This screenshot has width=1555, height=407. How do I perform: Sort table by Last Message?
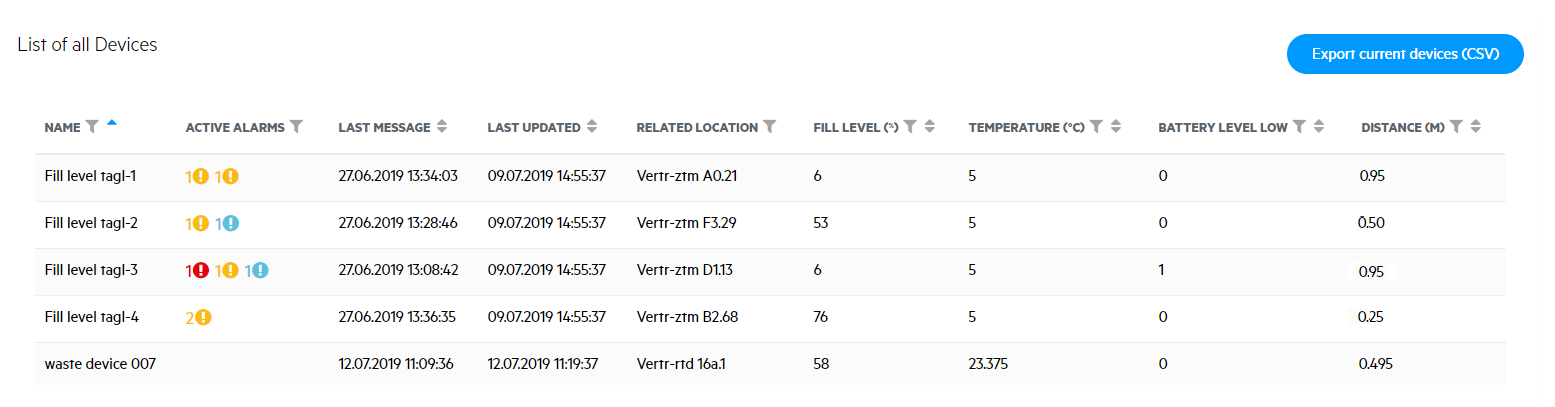[x=442, y=127]
